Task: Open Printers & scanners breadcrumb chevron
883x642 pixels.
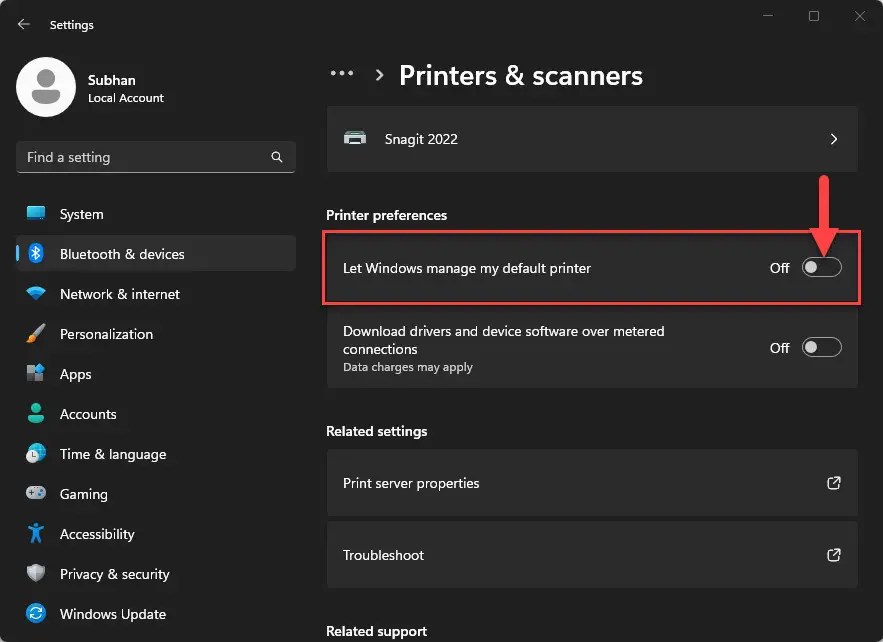Action: coord(379,74)
